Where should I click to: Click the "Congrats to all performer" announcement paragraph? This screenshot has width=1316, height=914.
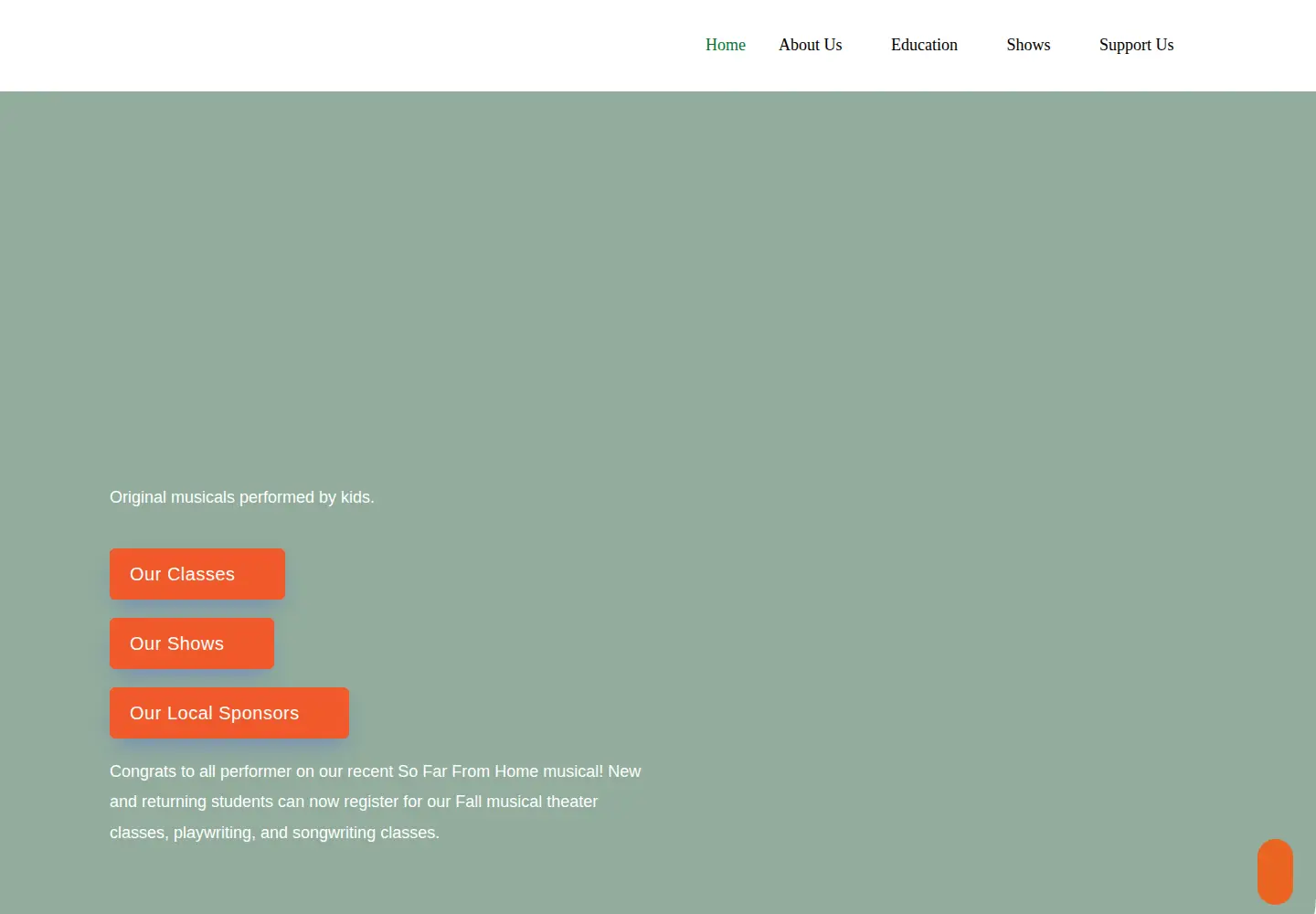pyautogui.click(x=376, y=802)
